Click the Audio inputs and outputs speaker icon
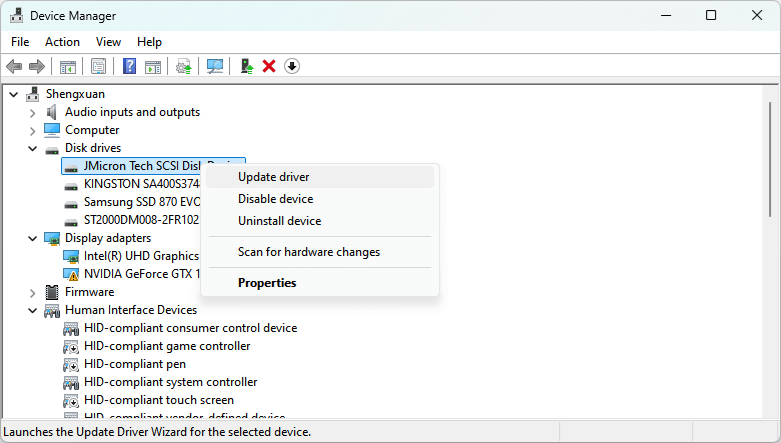This screenshot has height=443, width=781. click(51, 112)
